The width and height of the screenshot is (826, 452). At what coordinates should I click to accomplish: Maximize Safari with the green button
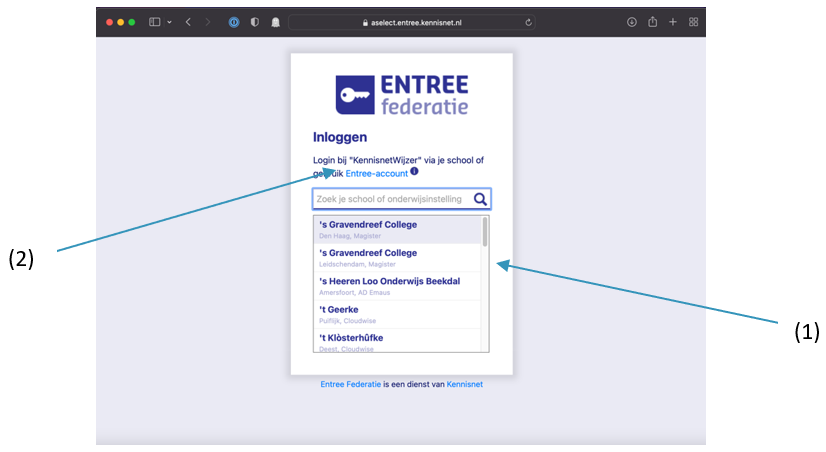[132, 22]
